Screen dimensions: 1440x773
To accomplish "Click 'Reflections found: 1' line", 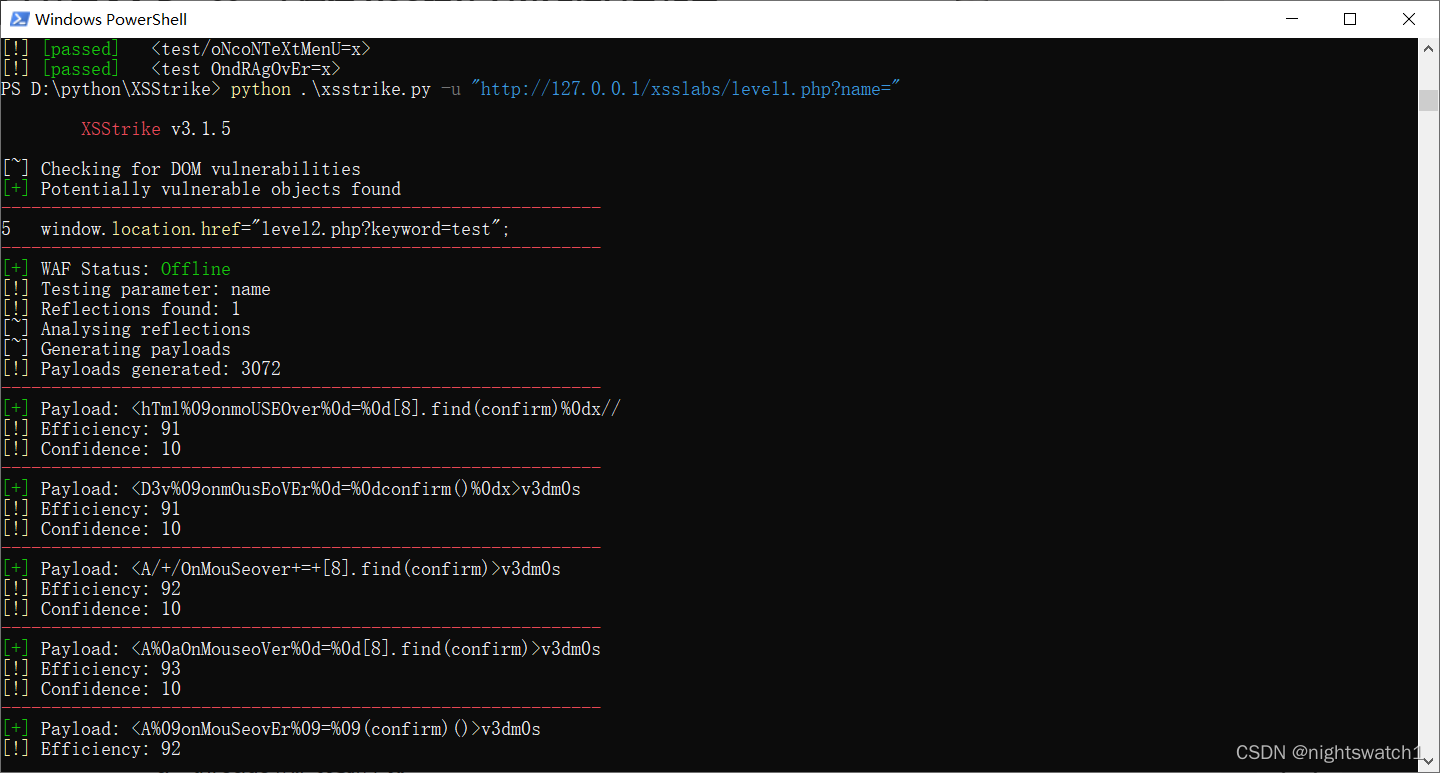I will pos(121,309).
